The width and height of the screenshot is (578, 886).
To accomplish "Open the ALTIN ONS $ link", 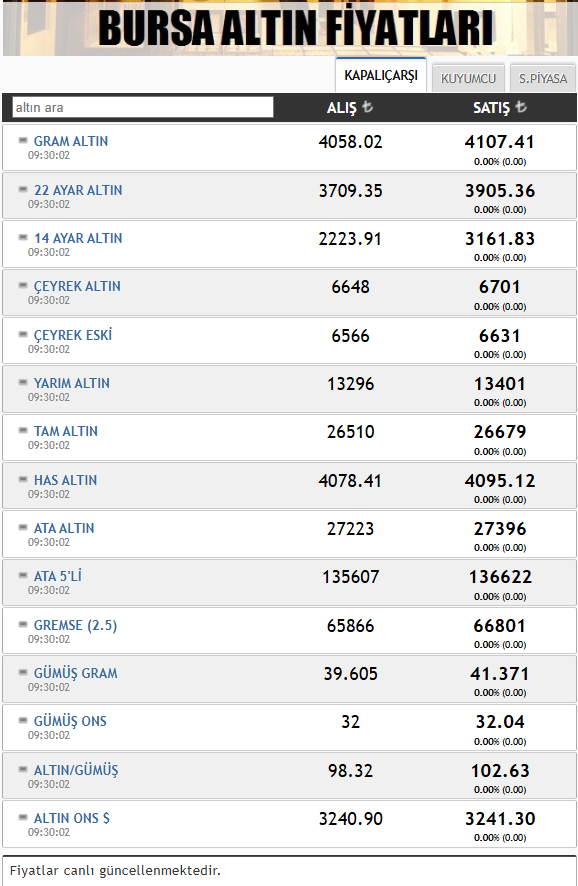I will tap(72, 818).
